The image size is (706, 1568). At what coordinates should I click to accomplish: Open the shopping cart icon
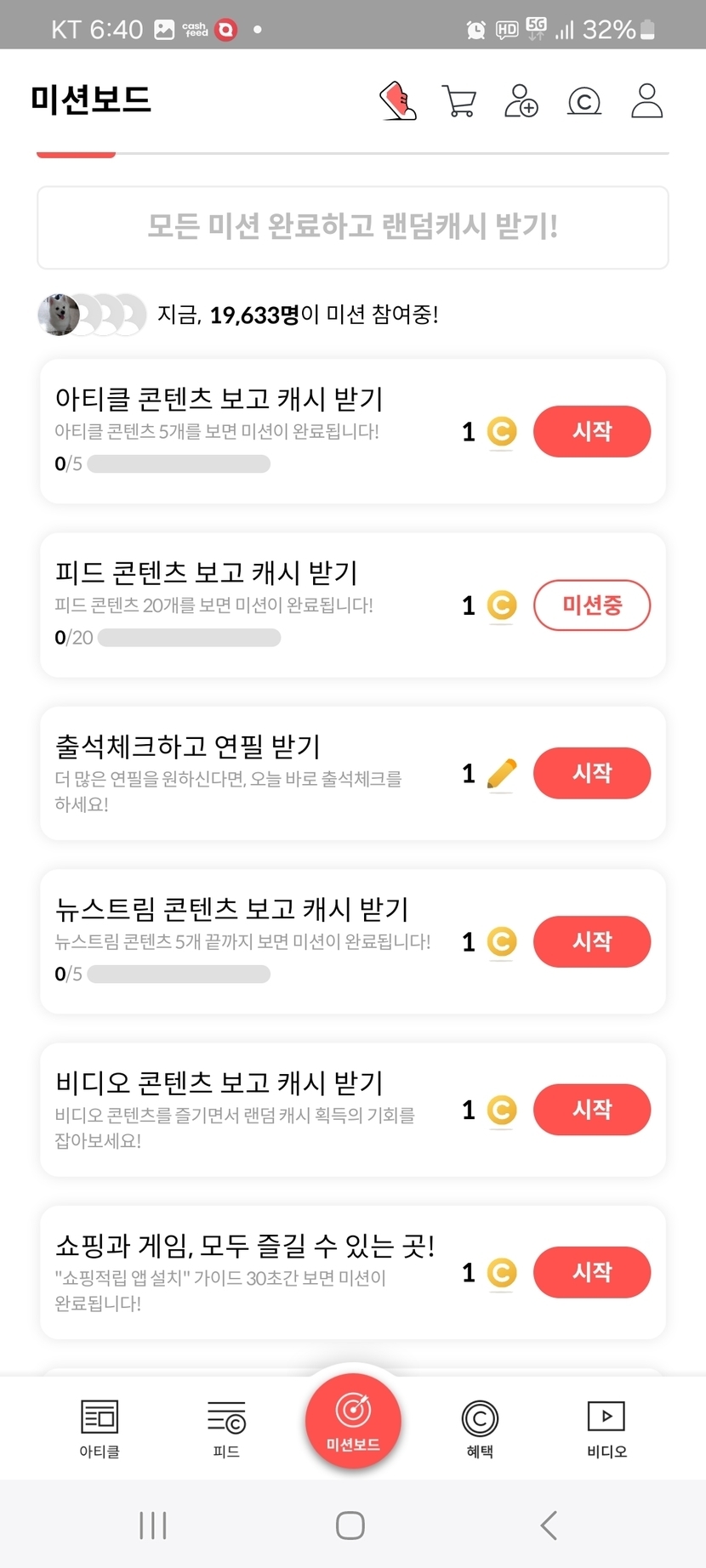coord(459,101)
